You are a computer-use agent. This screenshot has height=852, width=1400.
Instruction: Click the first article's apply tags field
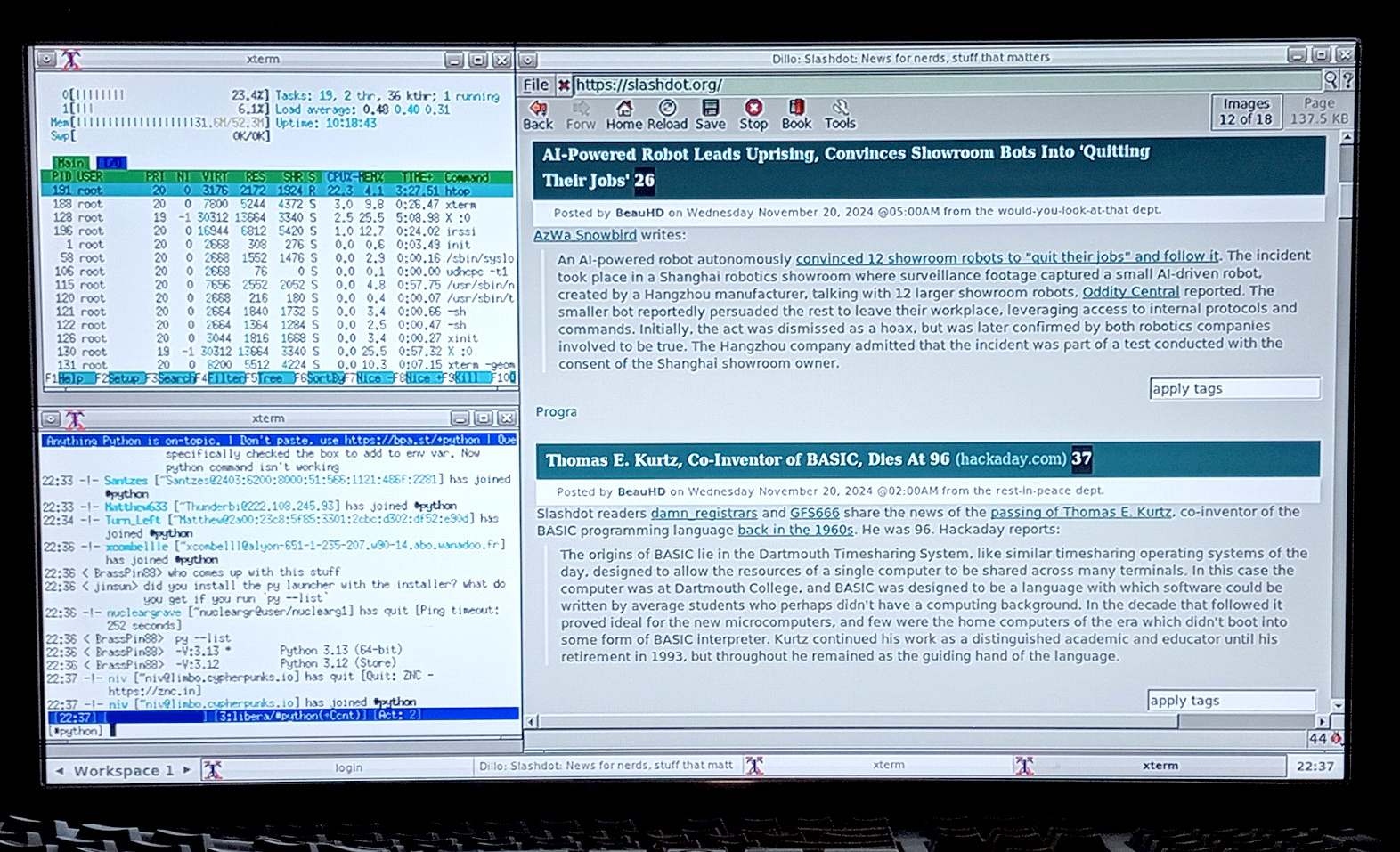(x=1234, y=388)
